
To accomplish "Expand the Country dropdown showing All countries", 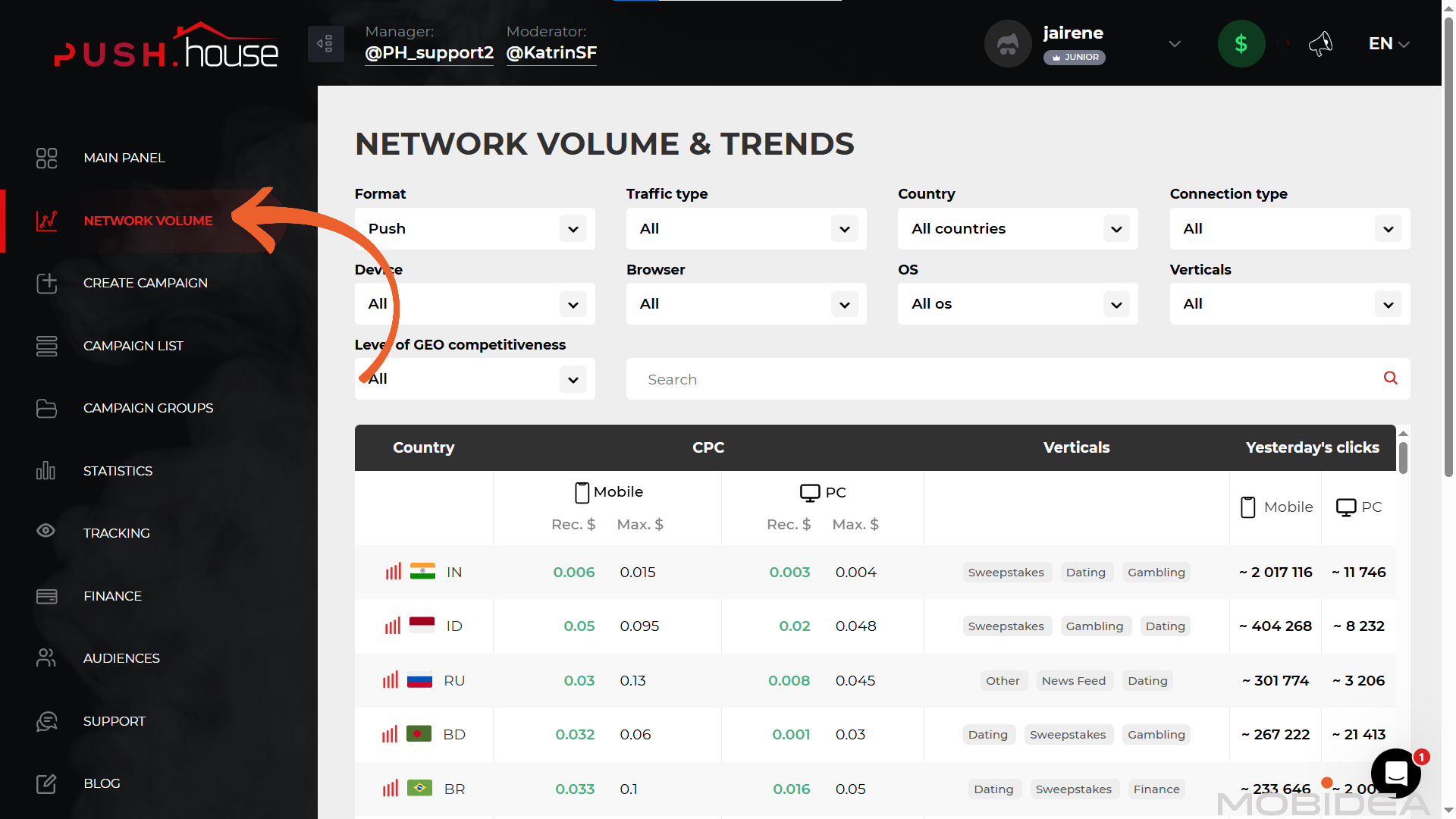I will [x=1017, y=228].
